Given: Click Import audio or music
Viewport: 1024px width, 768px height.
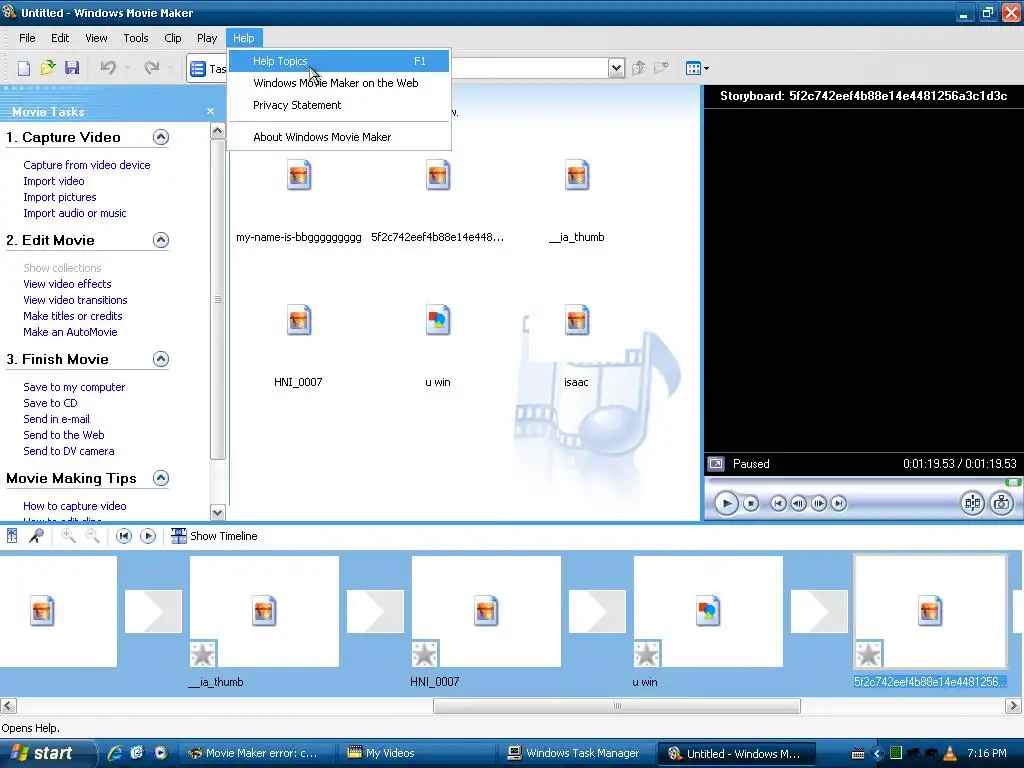Looking at the screenshot, I should click(74, 213).
